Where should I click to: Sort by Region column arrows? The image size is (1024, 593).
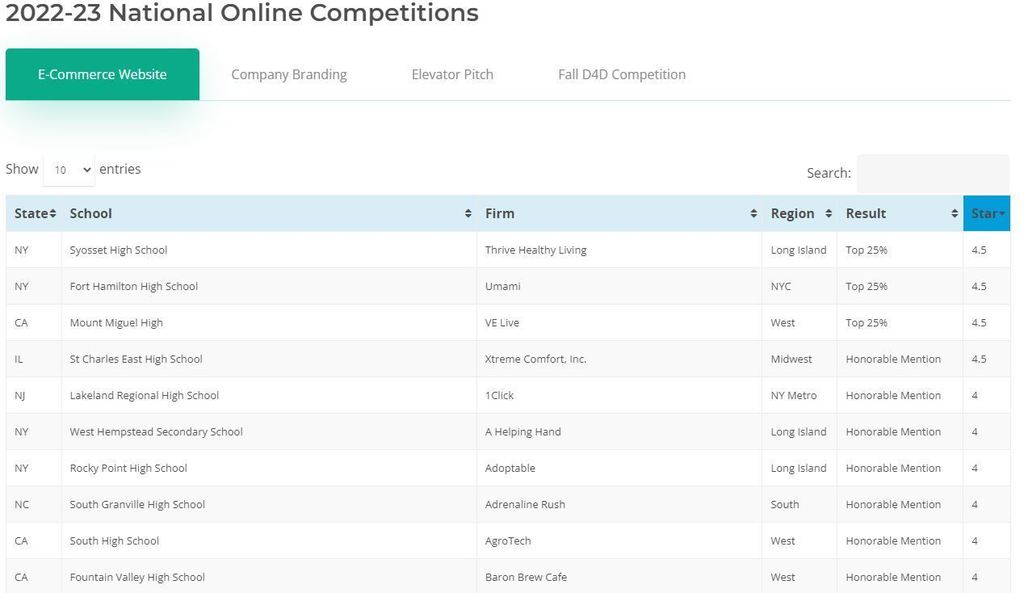[828, 214]
